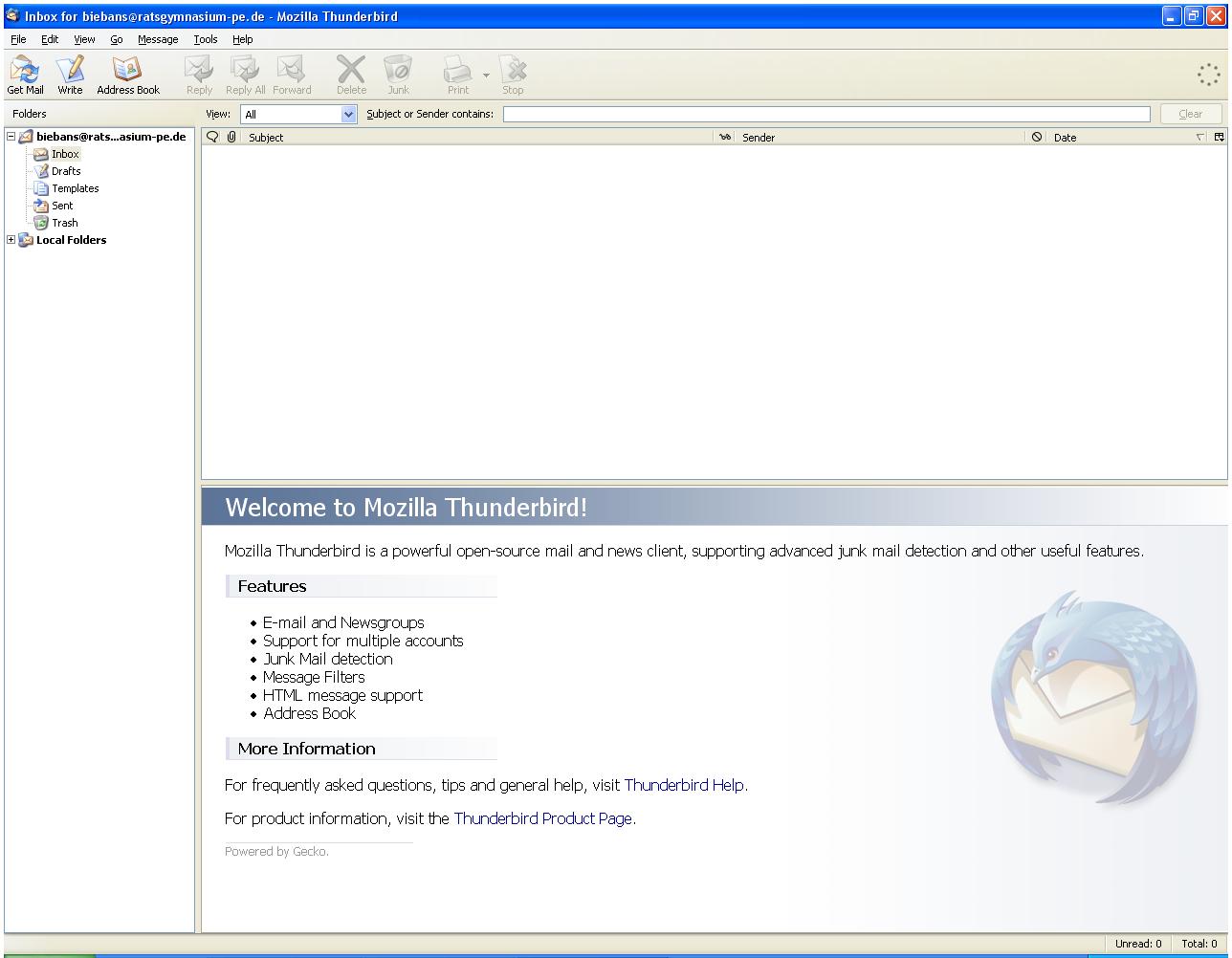
Task: Open the Print button dropdown arrow
Action: (x=486, y=76)
